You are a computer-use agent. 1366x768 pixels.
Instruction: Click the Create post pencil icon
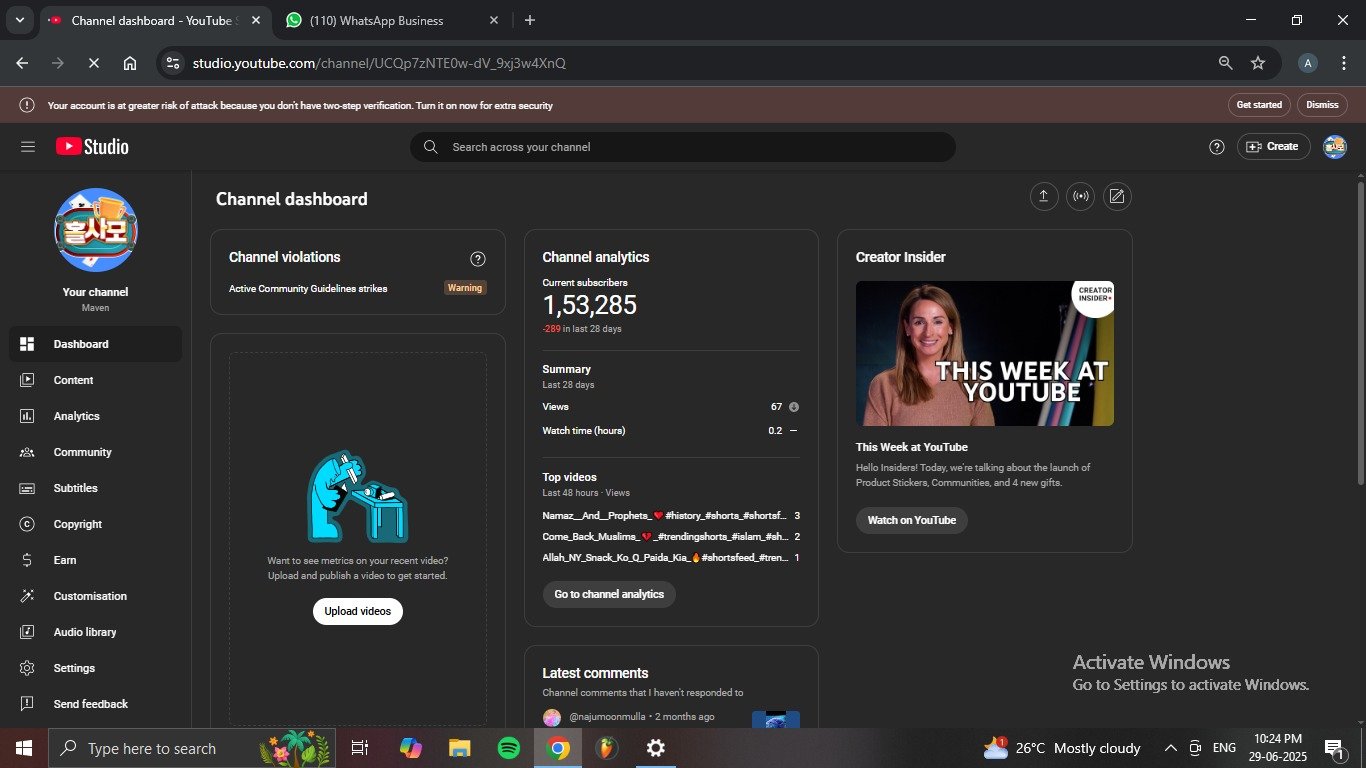[1117, 197]
